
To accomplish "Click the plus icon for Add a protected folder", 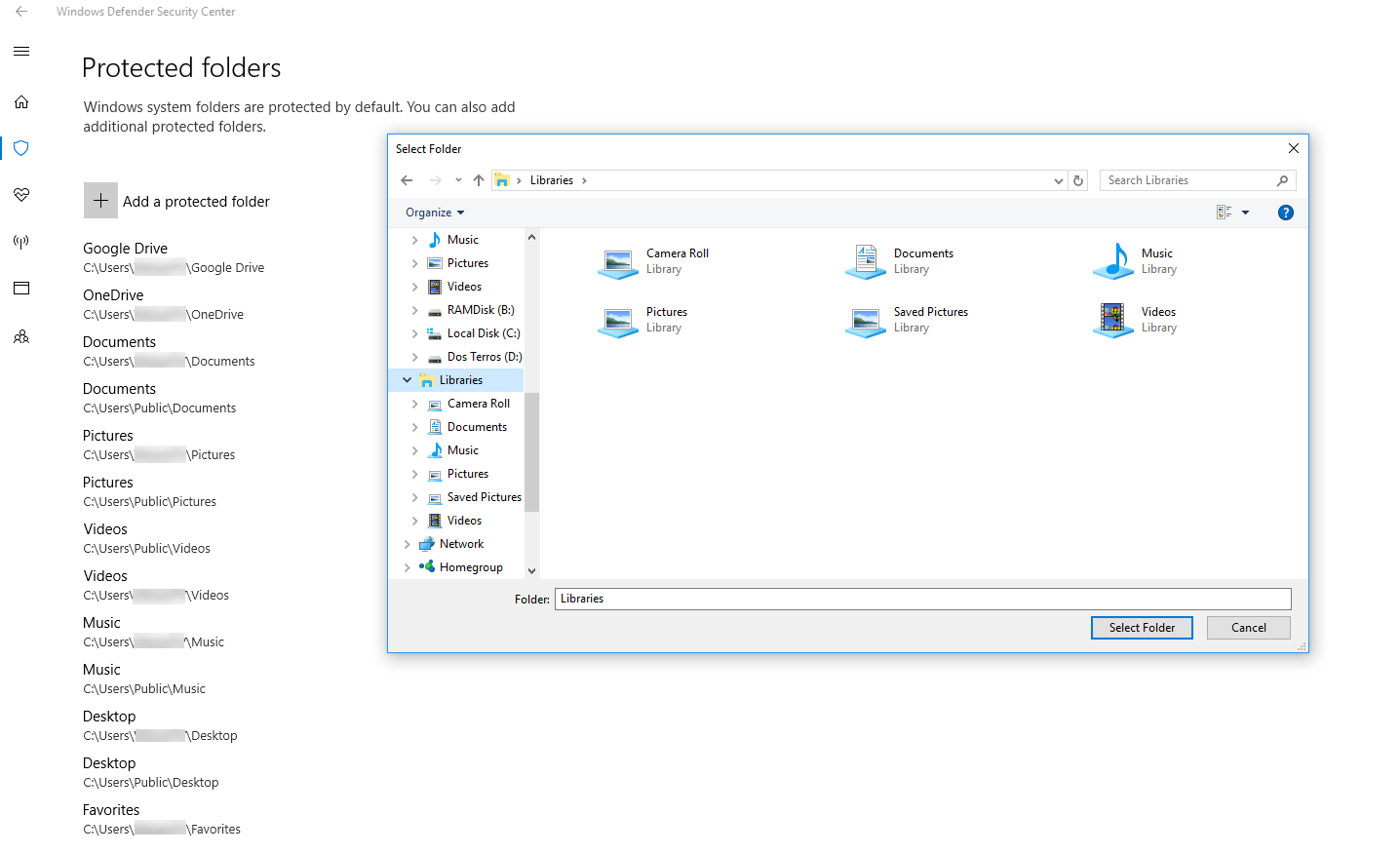I will (x=100, y=201).
